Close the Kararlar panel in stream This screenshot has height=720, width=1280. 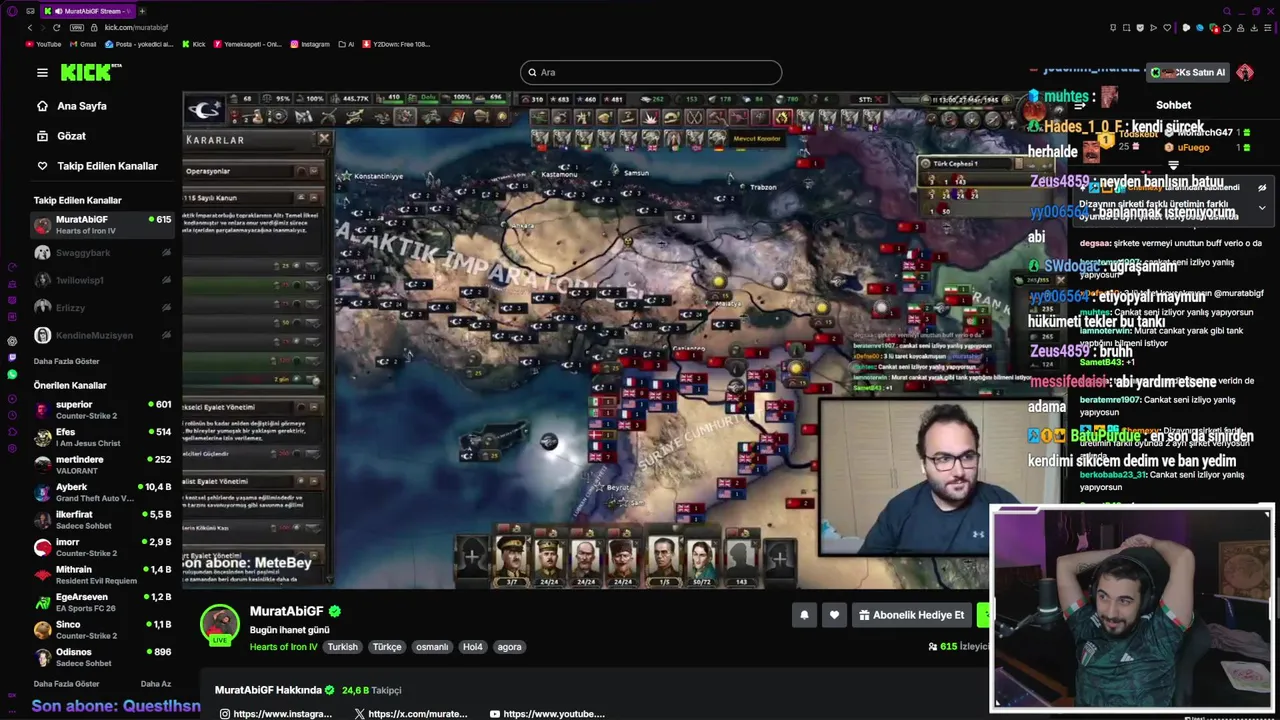pos(323,139)
